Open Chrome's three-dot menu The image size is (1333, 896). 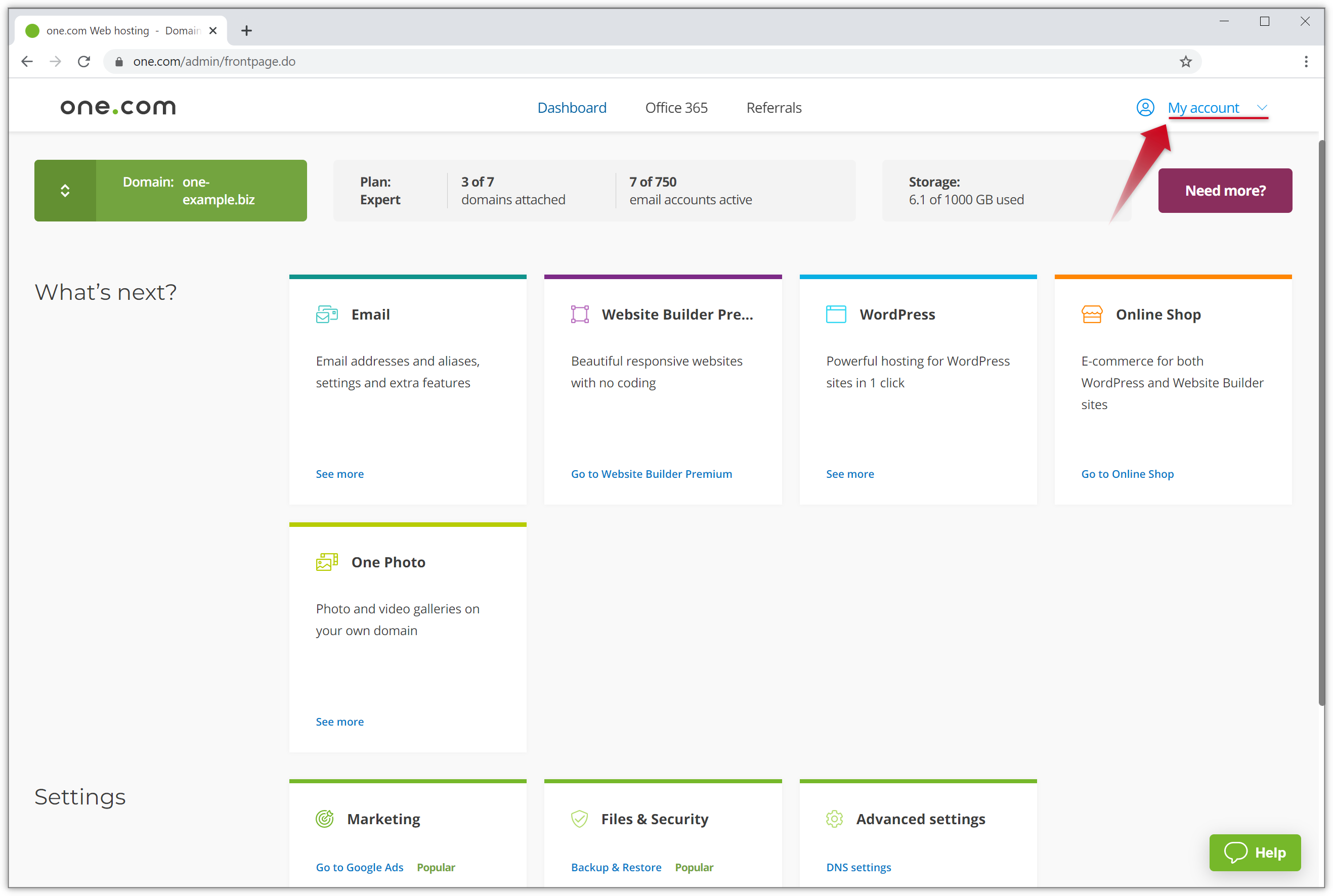(1306, 62)
